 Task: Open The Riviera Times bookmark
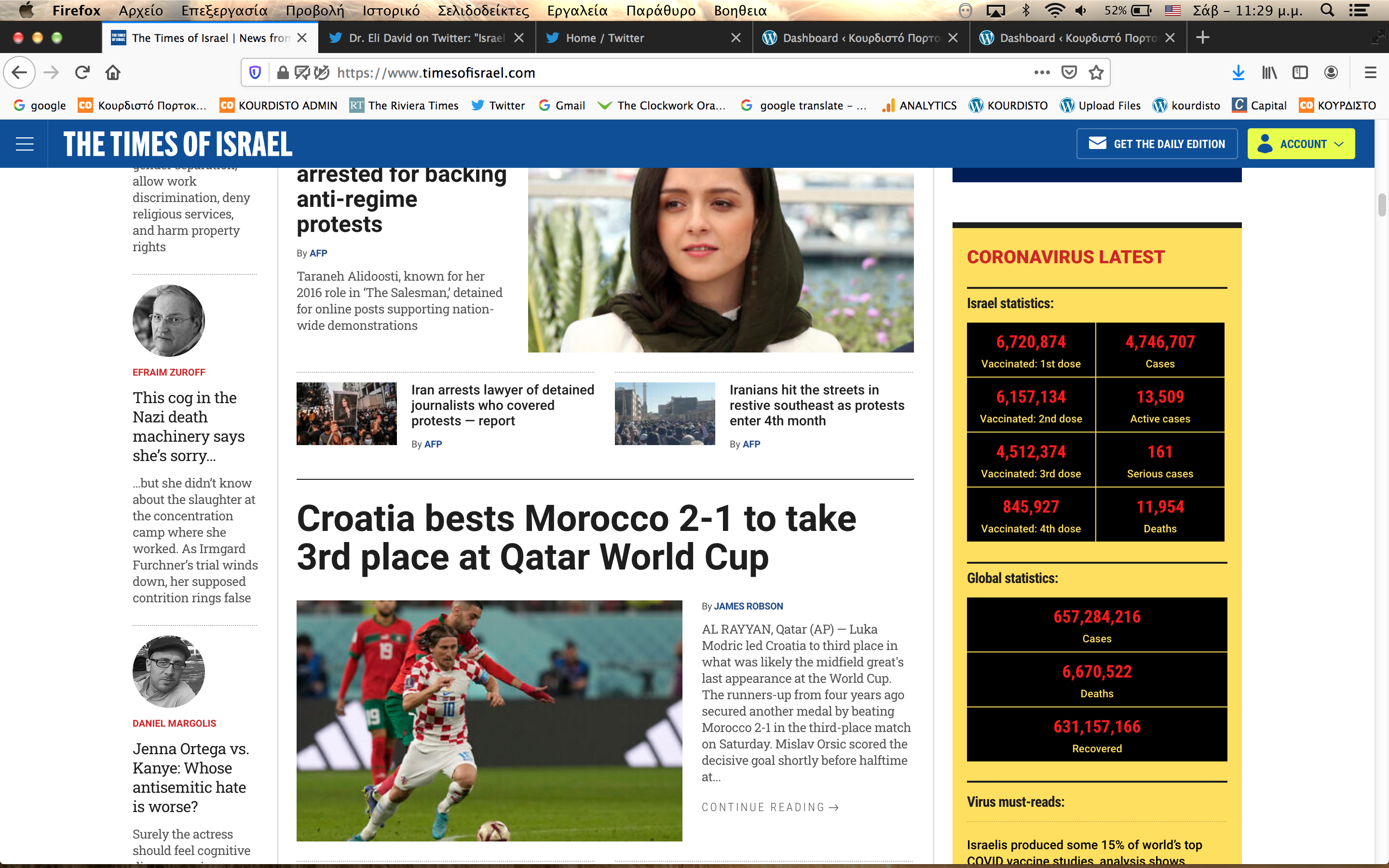(x=404, y=106)
